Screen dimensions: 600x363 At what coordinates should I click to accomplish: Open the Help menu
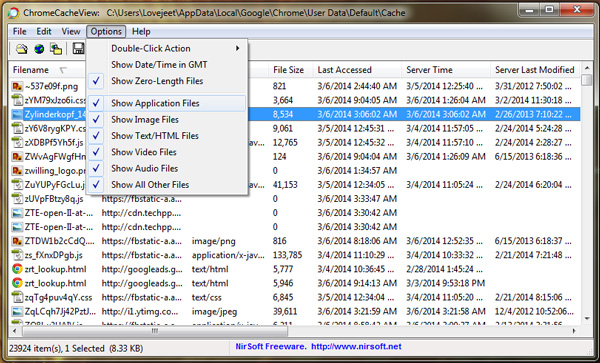tap(141, 31)
